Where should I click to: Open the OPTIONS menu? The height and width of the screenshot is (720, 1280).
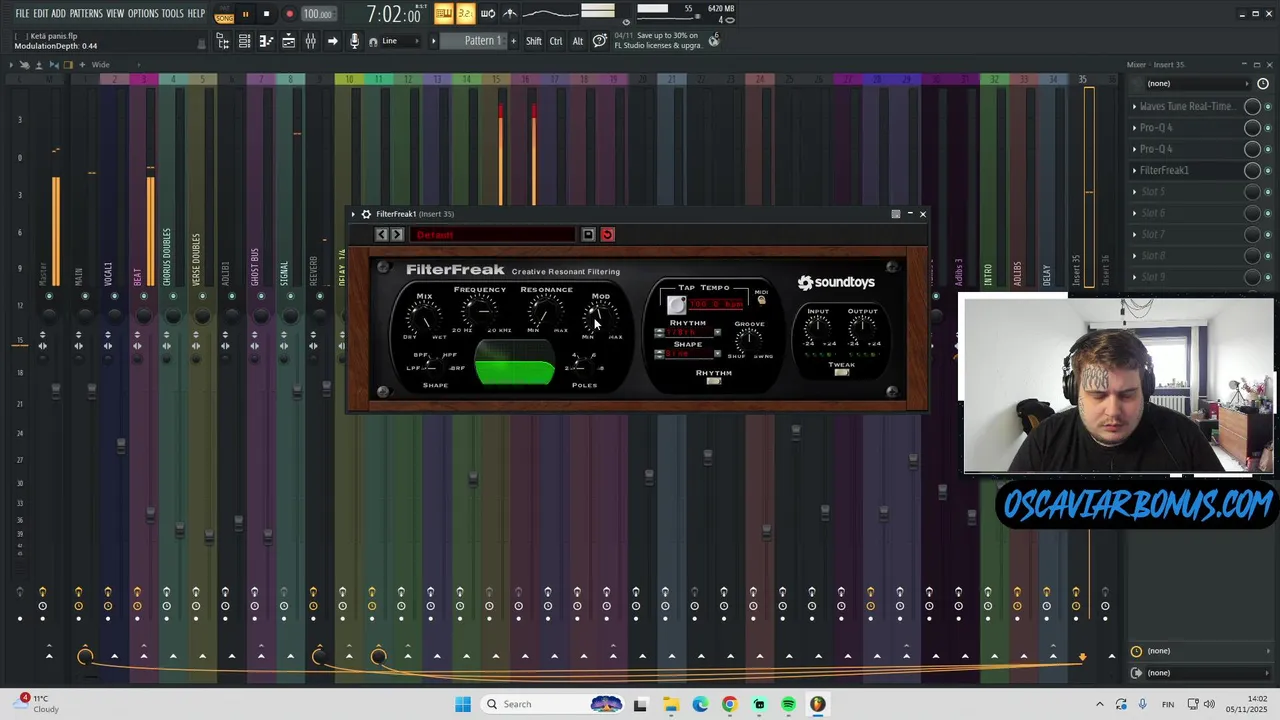(143, 13)
